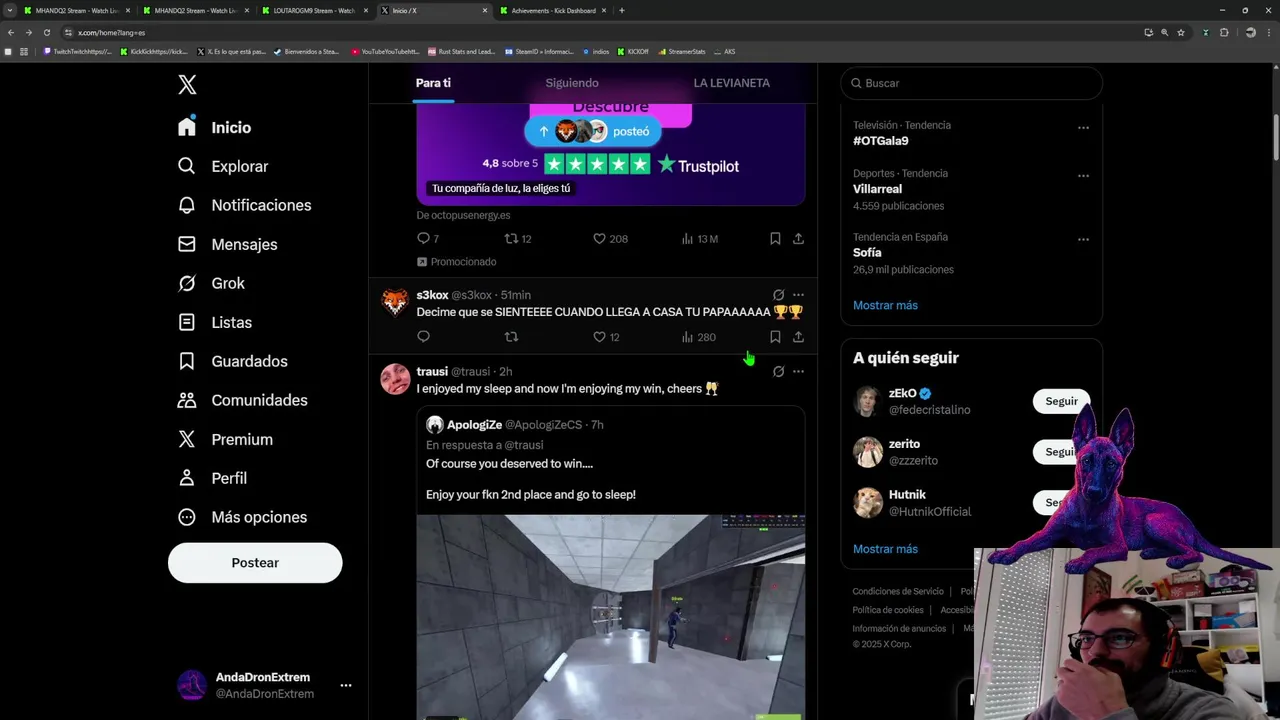Click s3kox username link

432,295
